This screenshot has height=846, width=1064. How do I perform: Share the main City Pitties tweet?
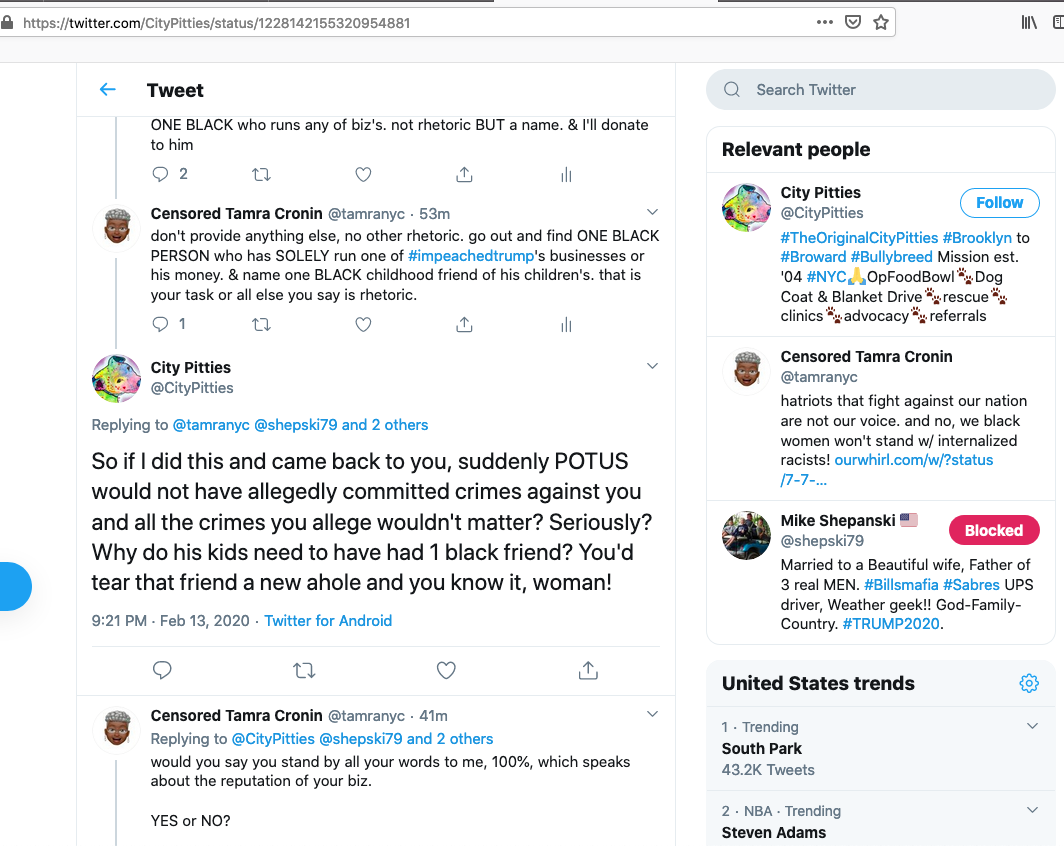coord(588,670)
